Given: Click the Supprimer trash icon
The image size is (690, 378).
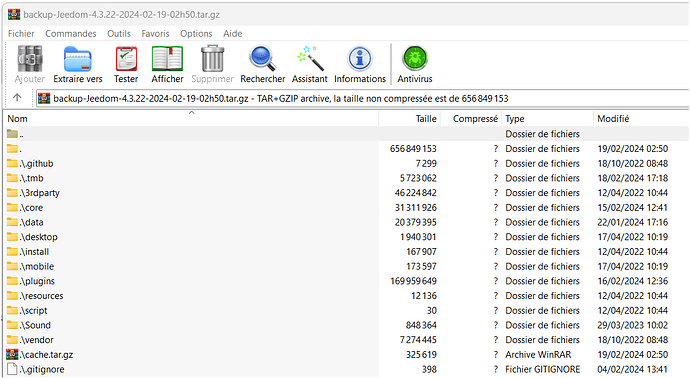Looking at the screenshot, I should [x=213, y=59].
